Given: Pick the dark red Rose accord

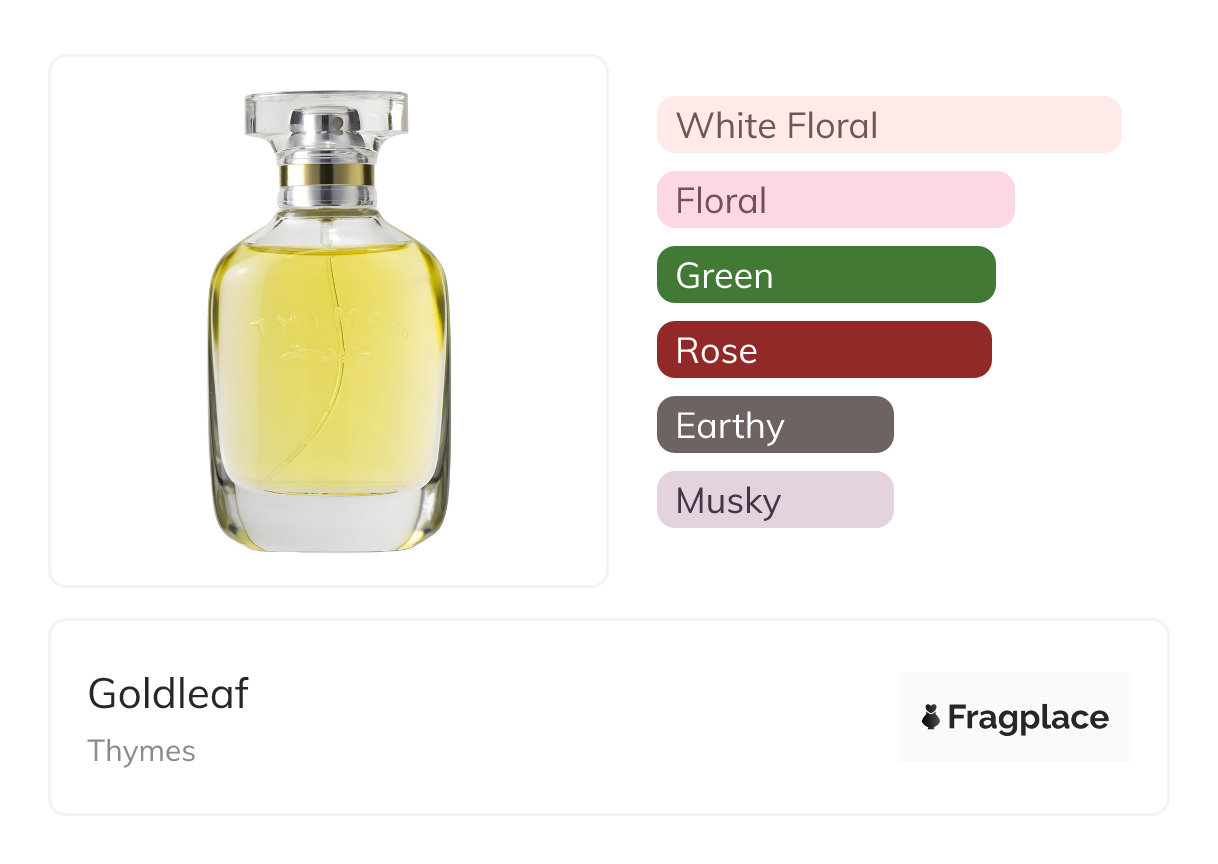Looking at the screenshot, I should [824, 350].
